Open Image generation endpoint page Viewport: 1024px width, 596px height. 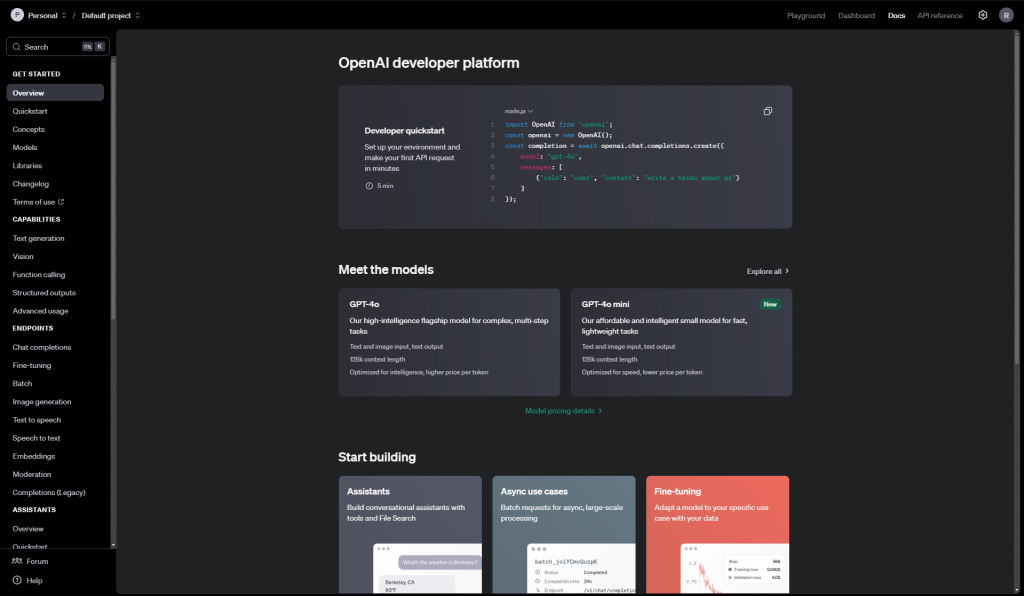tap(42, 402)
